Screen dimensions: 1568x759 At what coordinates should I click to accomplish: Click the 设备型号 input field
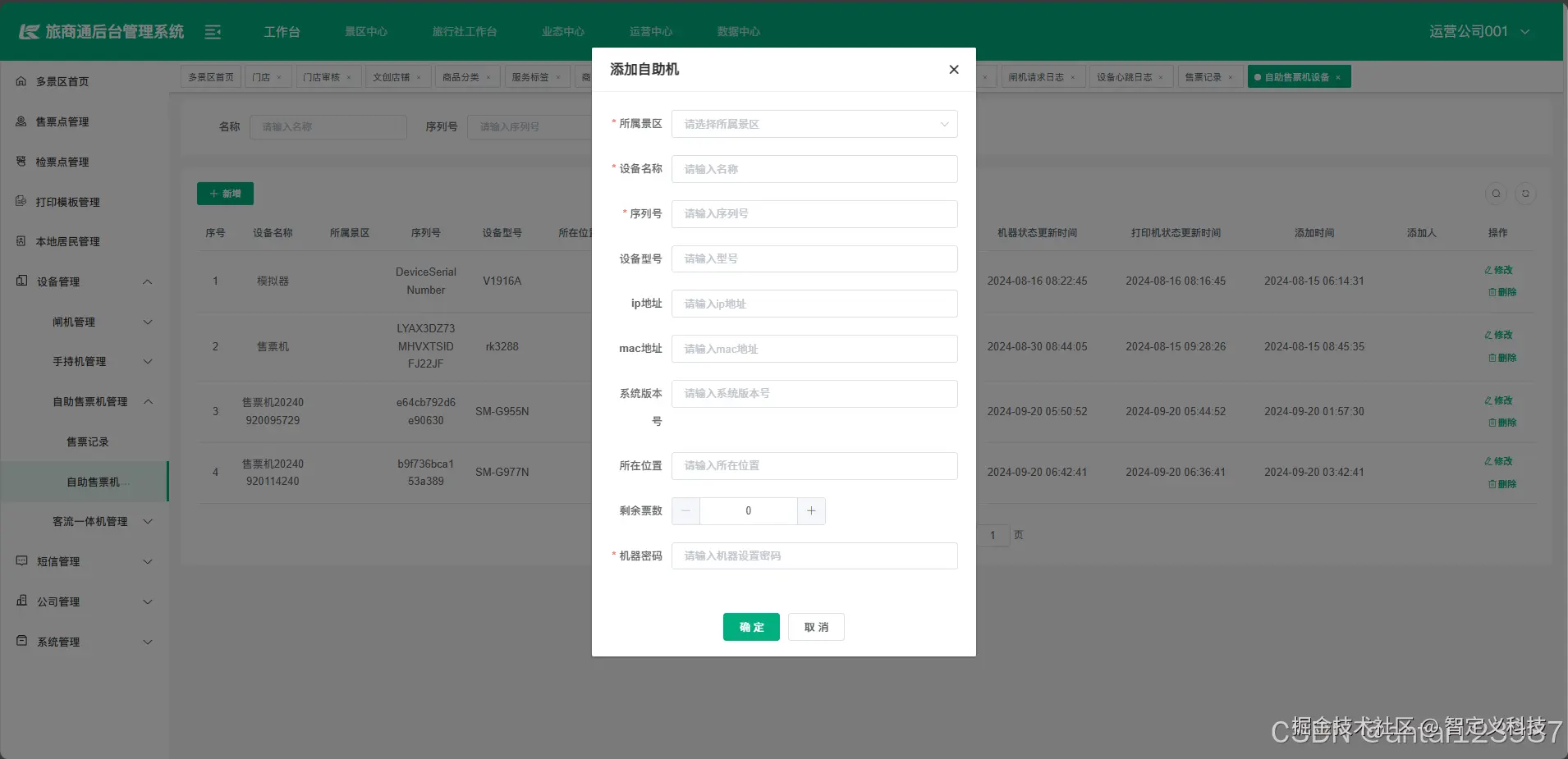coord(814,259)
